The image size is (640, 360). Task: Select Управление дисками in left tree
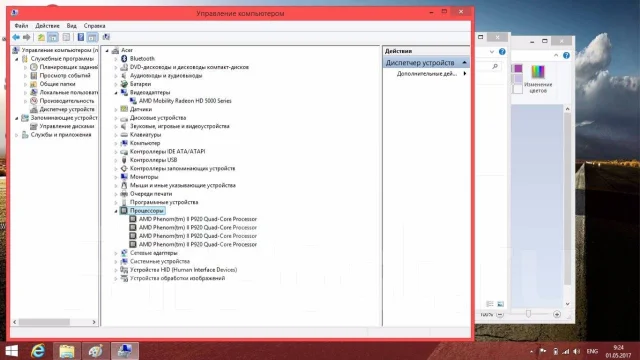67,127
